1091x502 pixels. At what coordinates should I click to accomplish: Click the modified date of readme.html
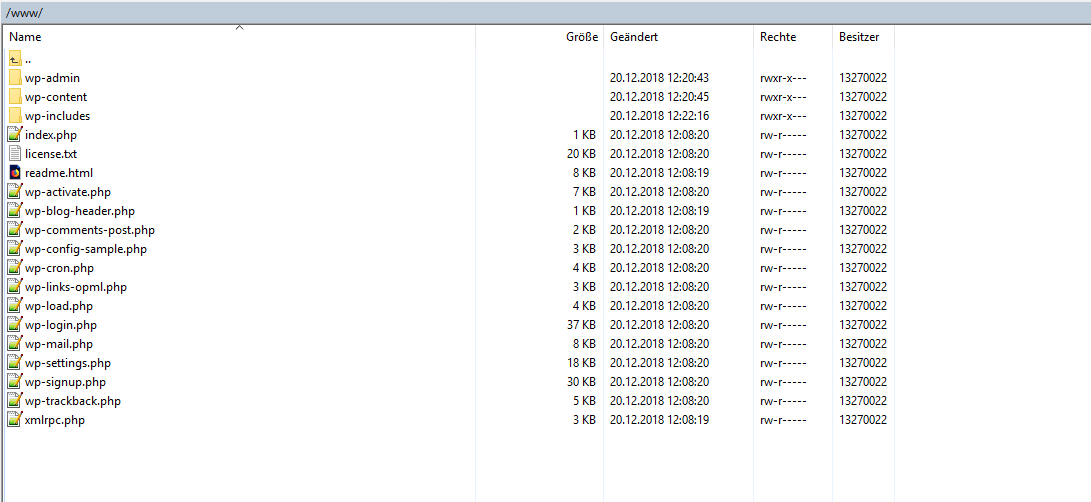(x=660, y=173)
